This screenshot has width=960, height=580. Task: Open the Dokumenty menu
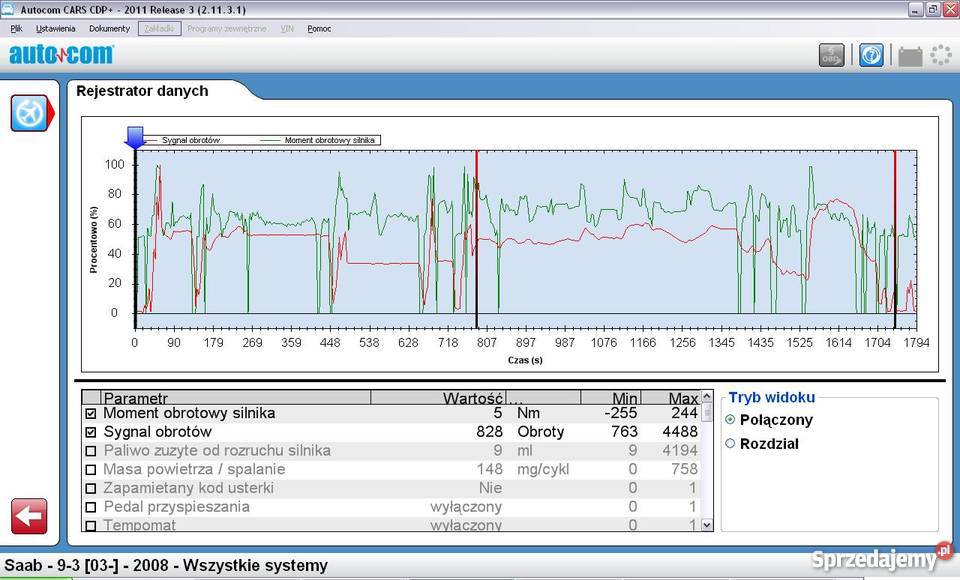pyautogui.click(x=109, y=28)
